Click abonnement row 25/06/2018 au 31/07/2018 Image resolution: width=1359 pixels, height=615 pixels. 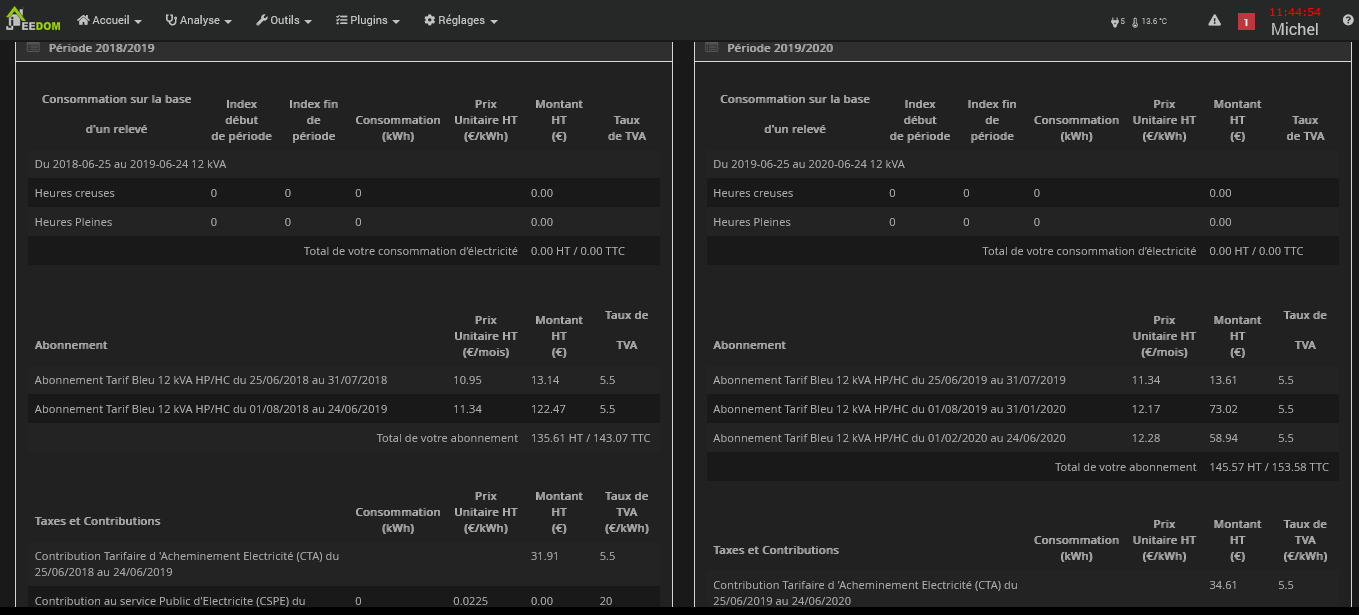(344, 380)
